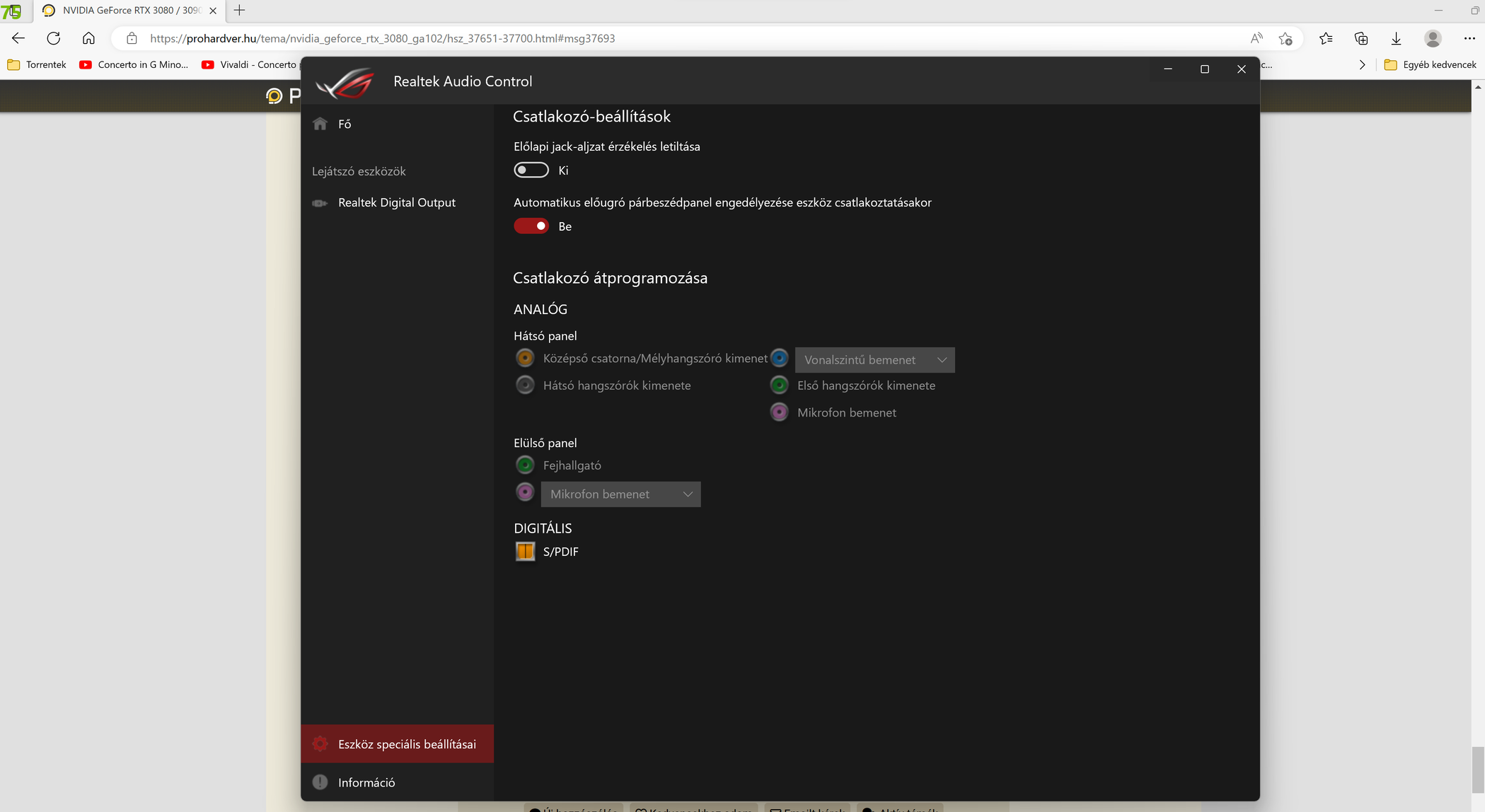This screenshot has height=812, width=1485.
Task: Click the gray rear speakers jack icon
Action: point(525,385)
